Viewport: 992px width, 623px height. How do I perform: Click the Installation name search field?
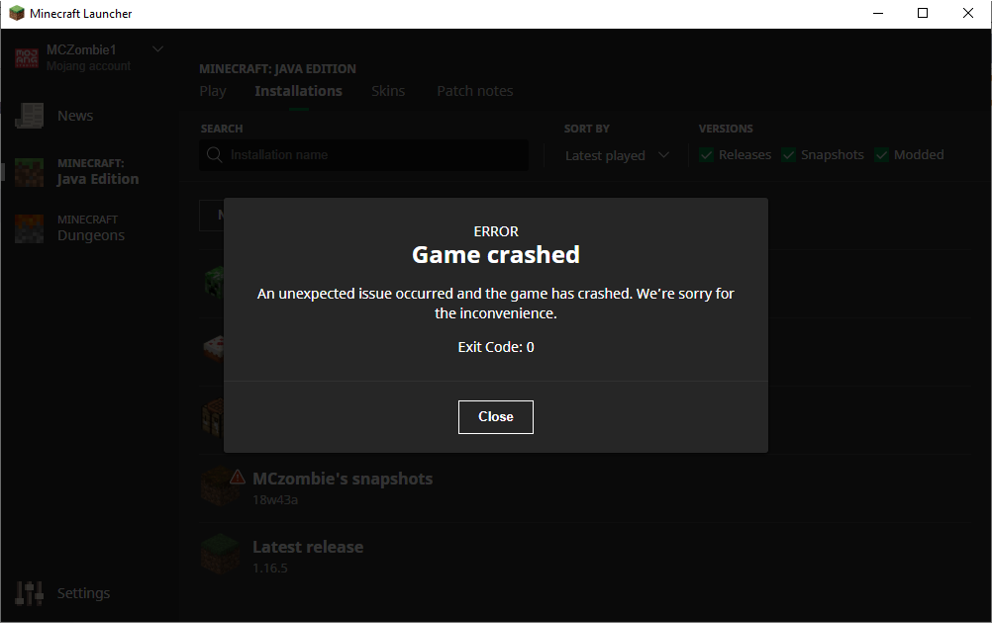click(364, 155)
